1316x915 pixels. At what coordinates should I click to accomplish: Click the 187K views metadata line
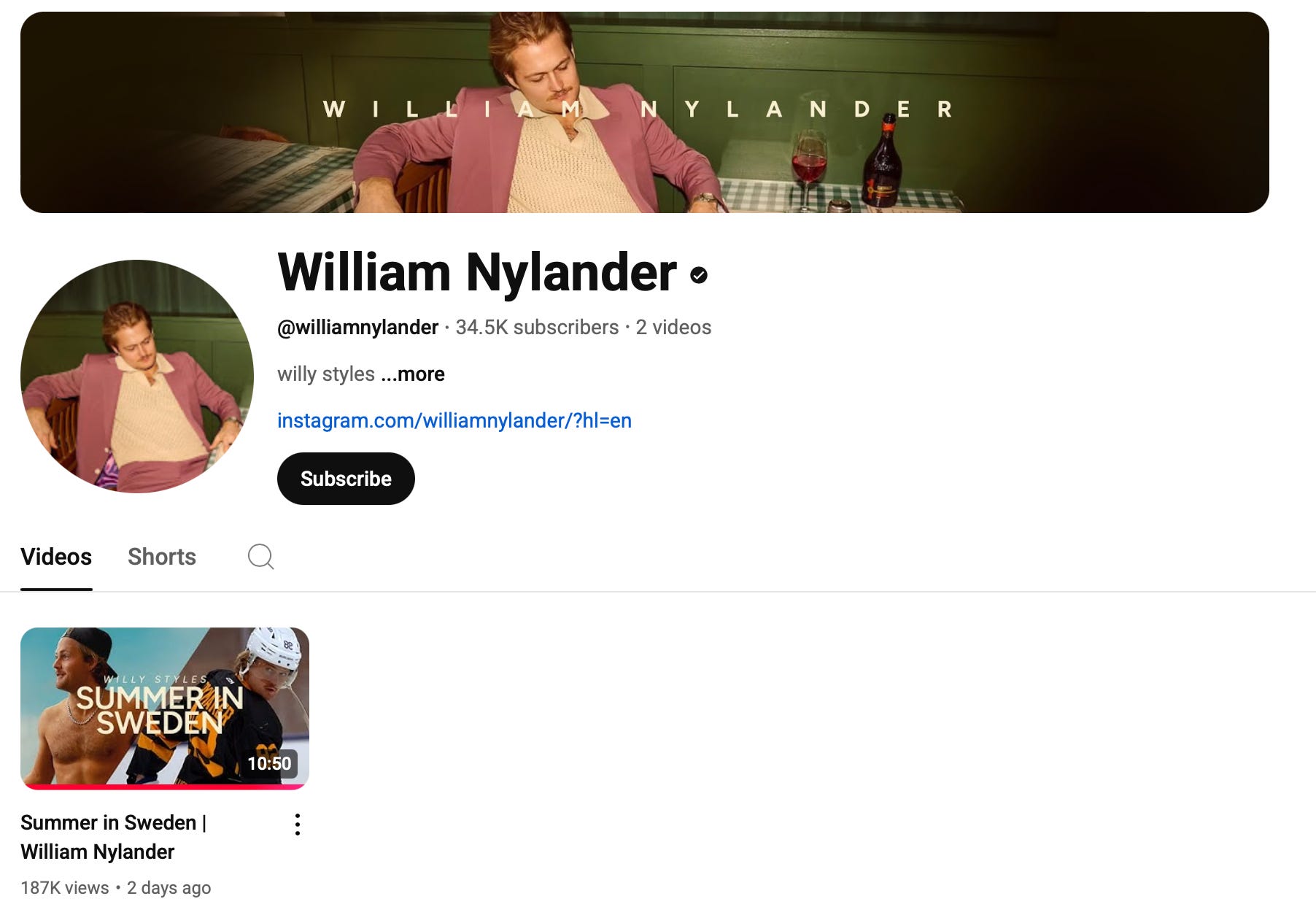(116, 888)
